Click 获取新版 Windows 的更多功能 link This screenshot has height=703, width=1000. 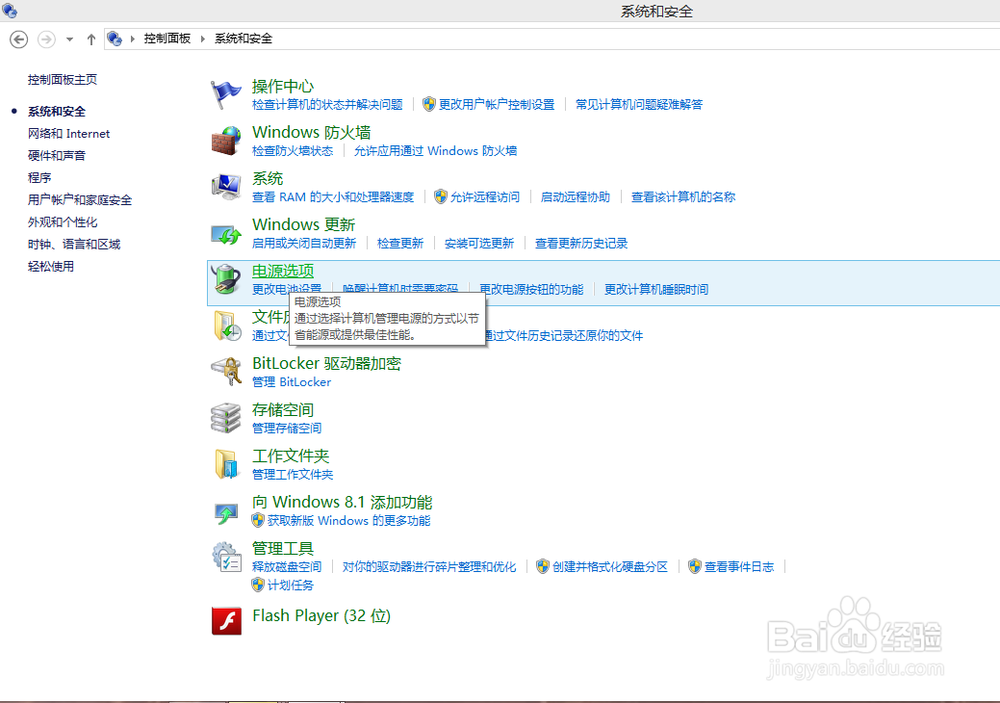[349, 521]
